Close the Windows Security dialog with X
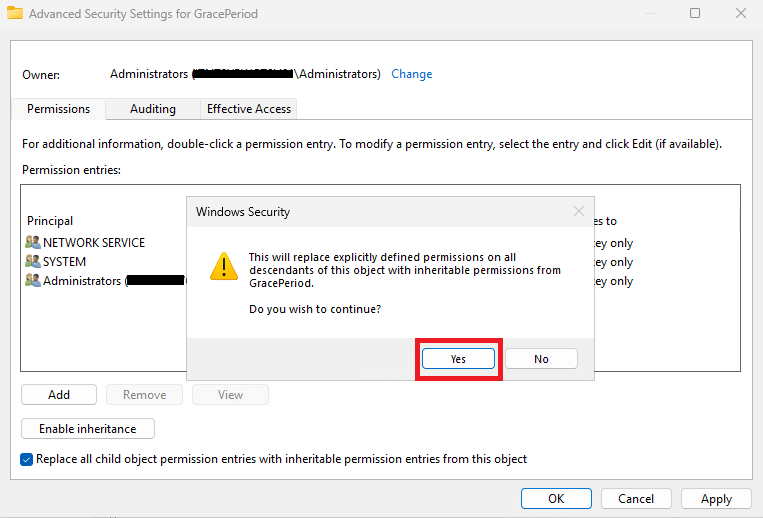This screenshot has width=763, height=518. (578, 211)
